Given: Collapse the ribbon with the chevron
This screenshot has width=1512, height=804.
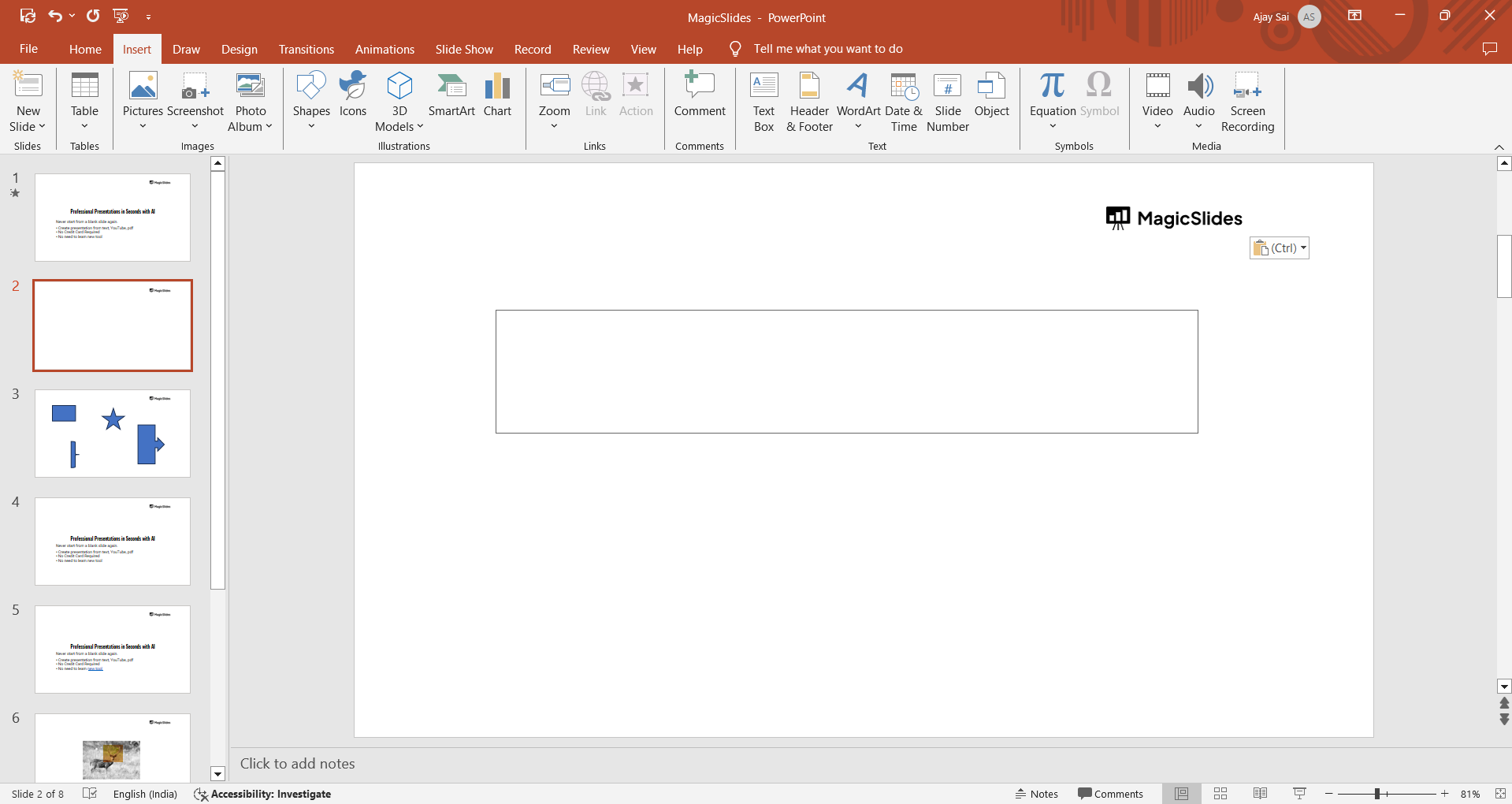Looking at the screenshot, I should (1499, 147).
